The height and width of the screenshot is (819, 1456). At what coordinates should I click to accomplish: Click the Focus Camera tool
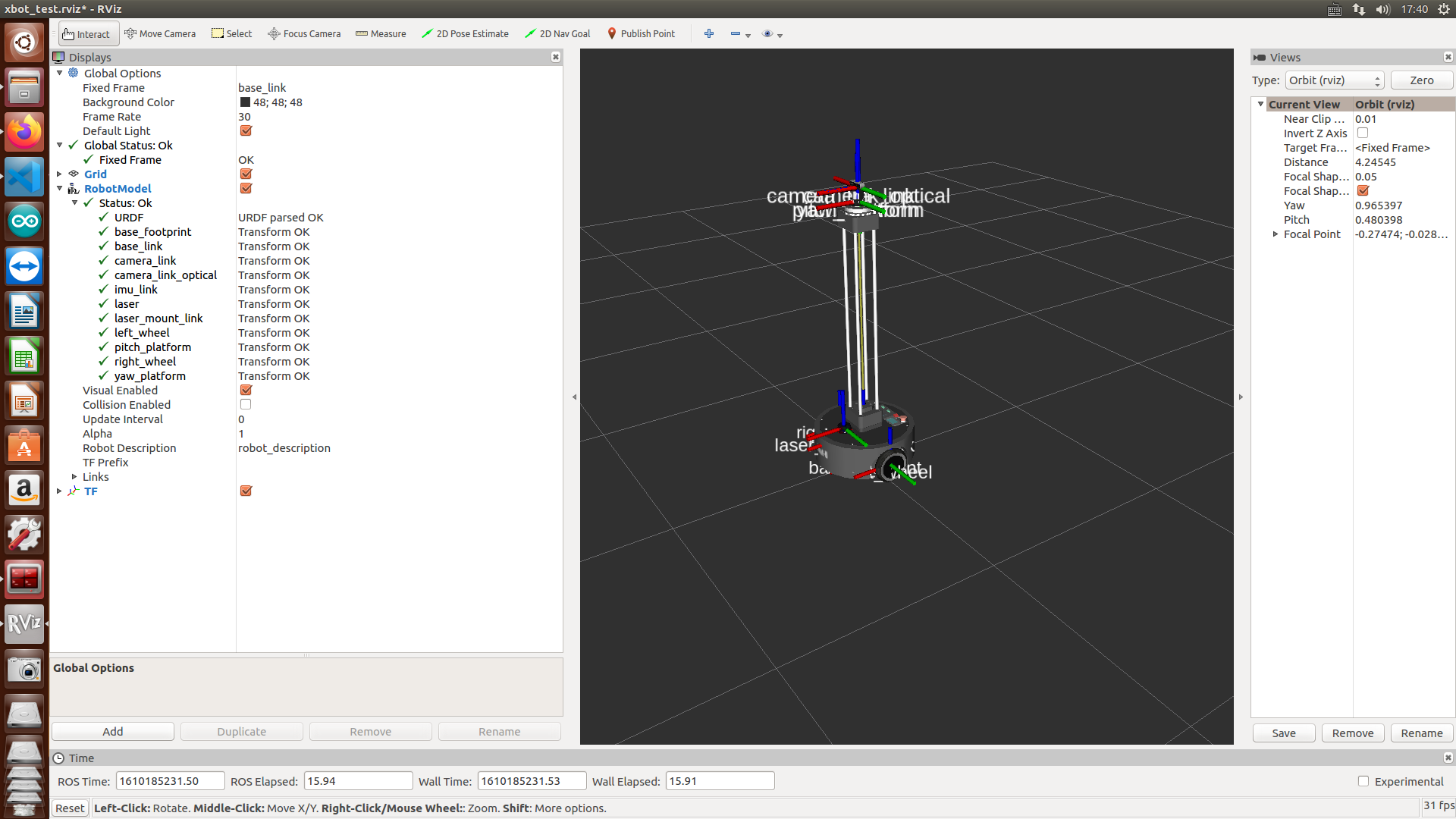pyautogui.click(x=304, y=34)
